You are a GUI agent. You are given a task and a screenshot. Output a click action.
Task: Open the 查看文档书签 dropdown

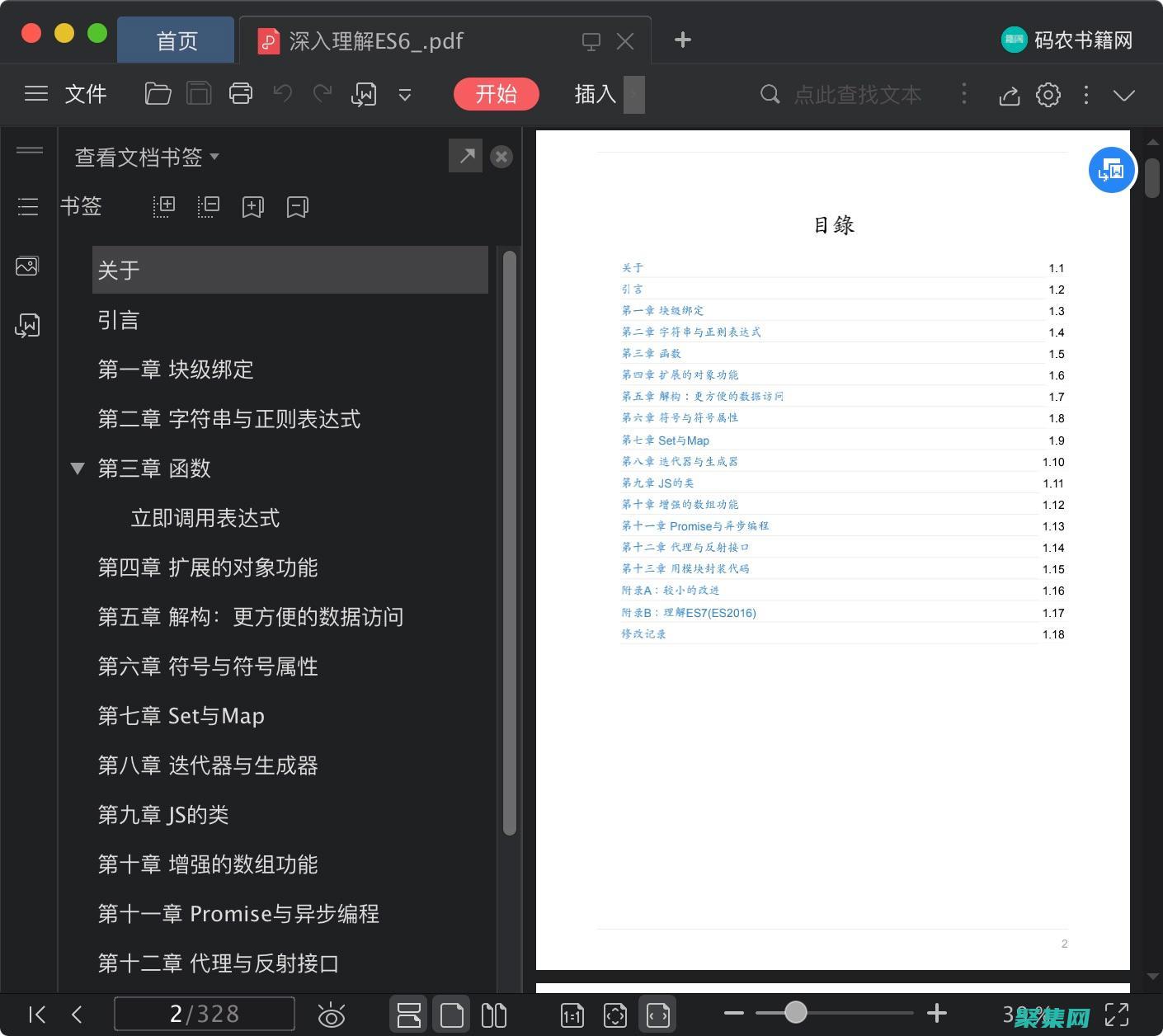[146, 157]
